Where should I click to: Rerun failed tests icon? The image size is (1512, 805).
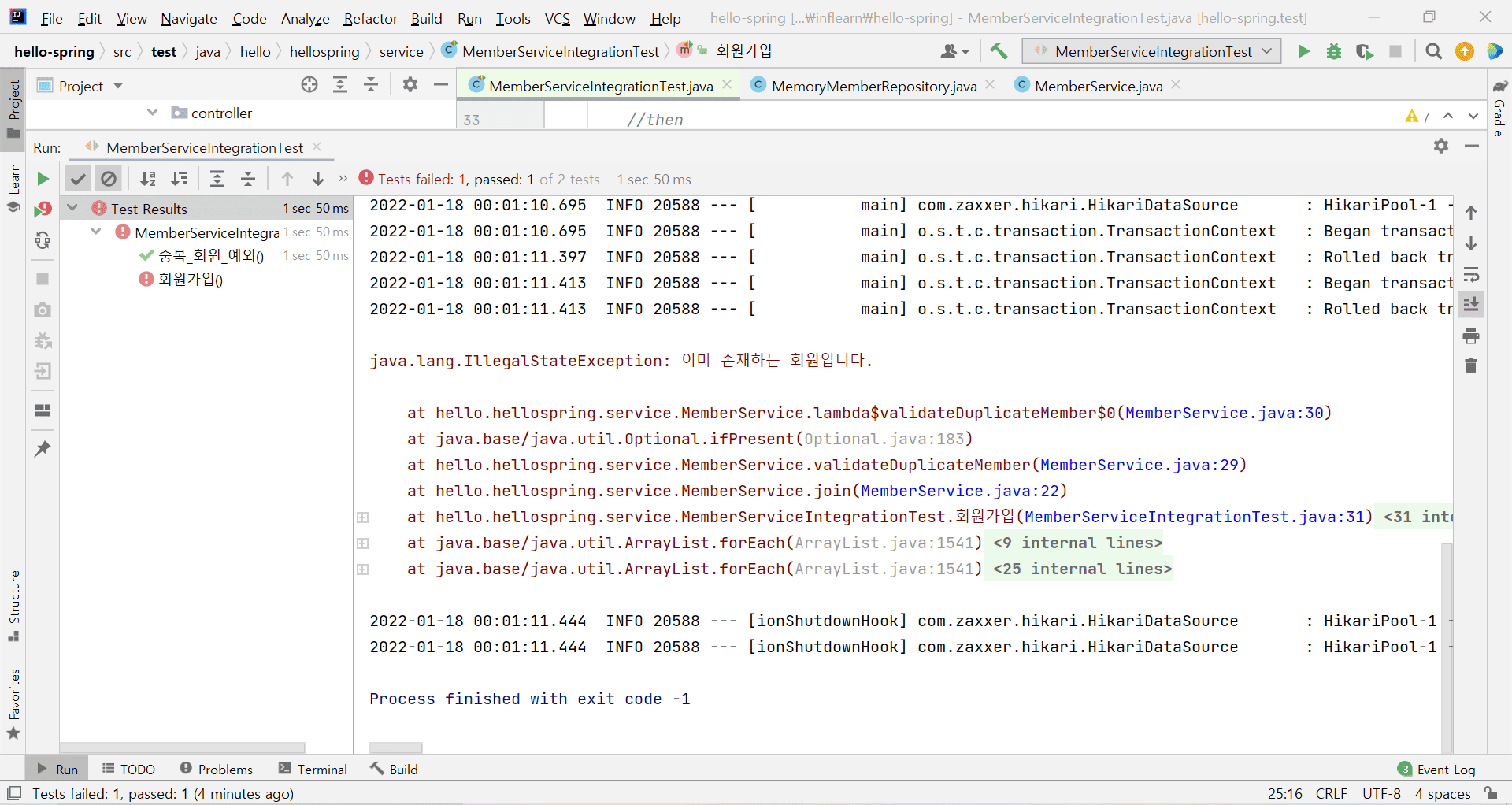coord(43,210)
